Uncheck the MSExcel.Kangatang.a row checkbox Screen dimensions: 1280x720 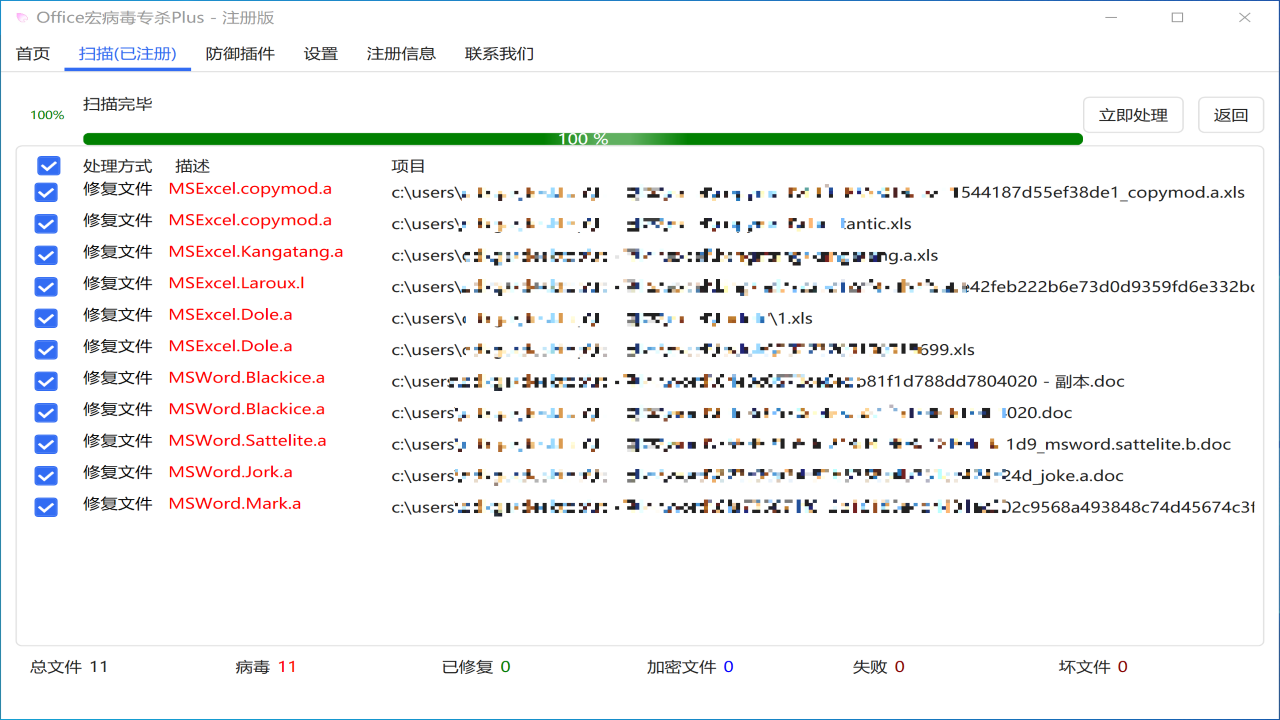click(x=46, y=255)
